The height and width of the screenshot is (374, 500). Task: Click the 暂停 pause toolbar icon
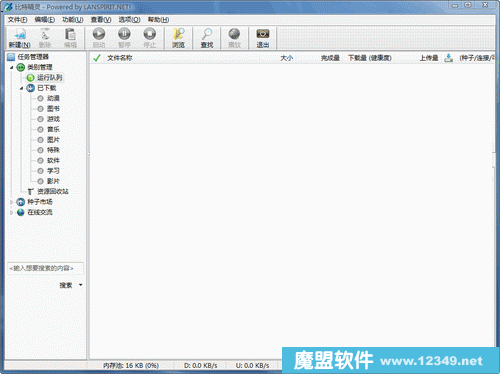(x=124, y=38)
